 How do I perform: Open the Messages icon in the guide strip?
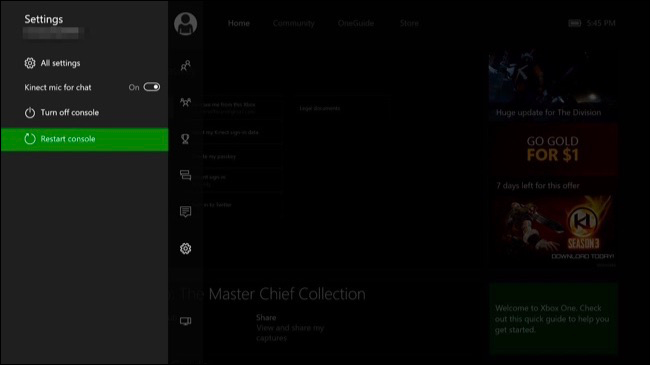(x=185, y=175)
